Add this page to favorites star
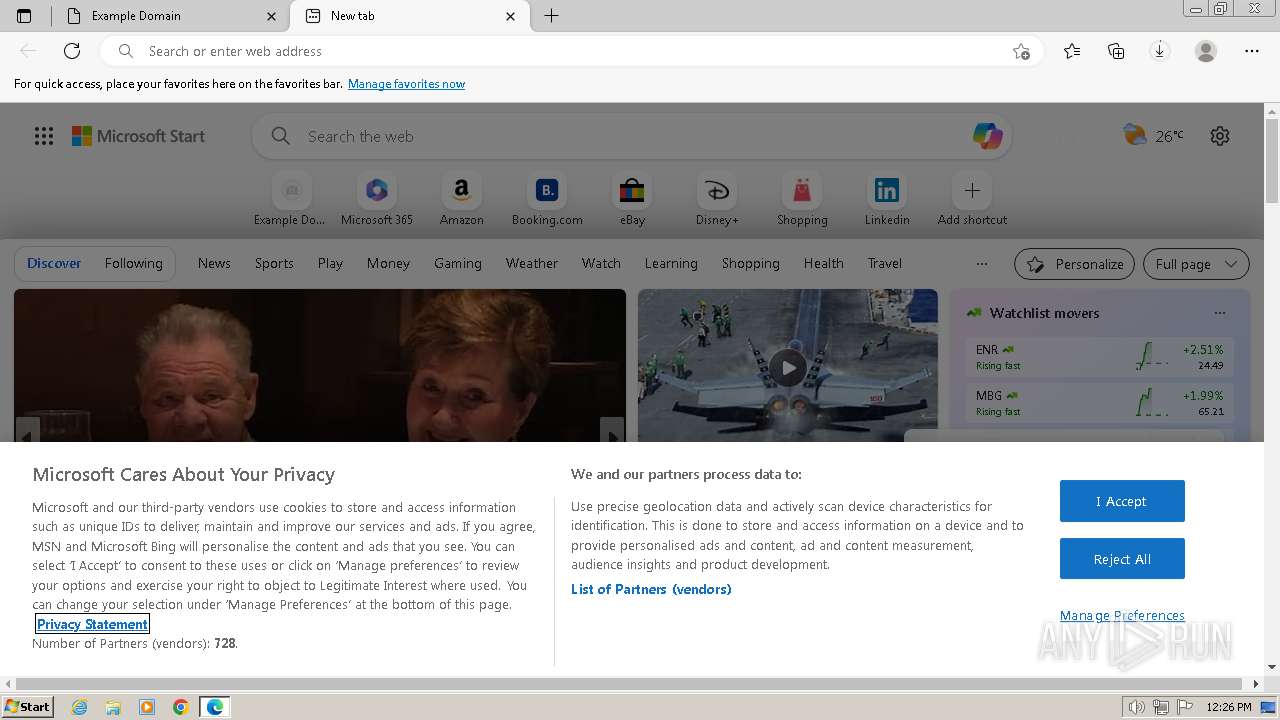 click(1021, 51)
